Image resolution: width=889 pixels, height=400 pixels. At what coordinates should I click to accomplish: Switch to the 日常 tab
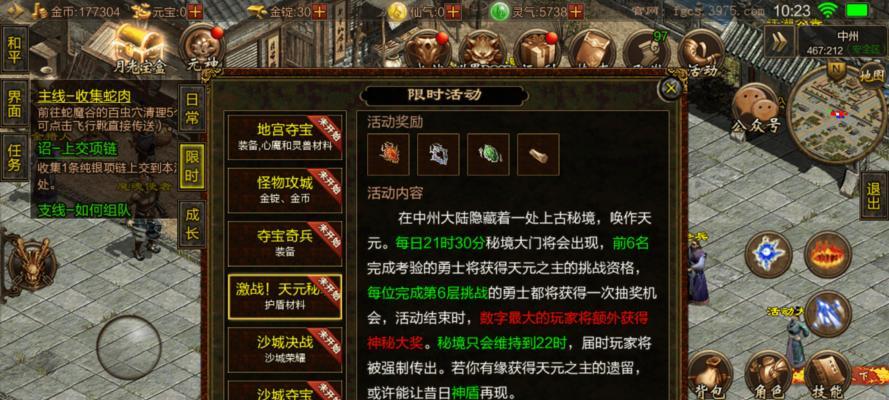click(x=192, y=108)
